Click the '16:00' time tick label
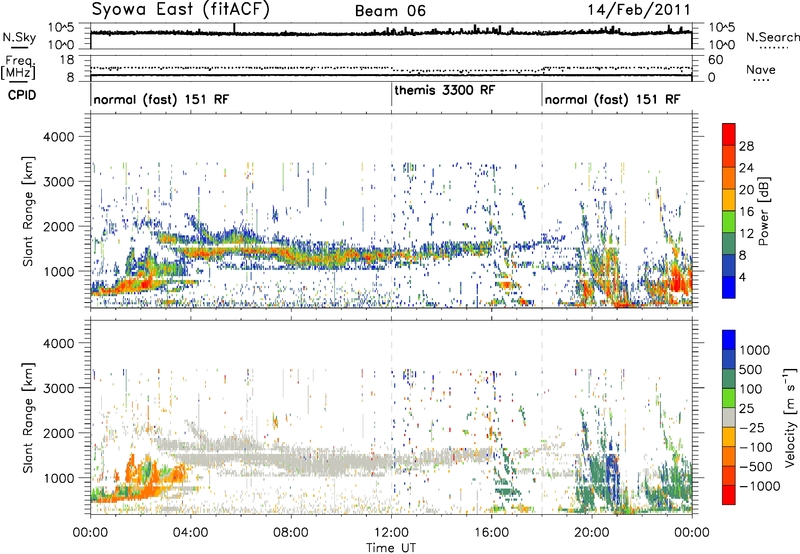800x554 pixels. [x=491, y=533]
